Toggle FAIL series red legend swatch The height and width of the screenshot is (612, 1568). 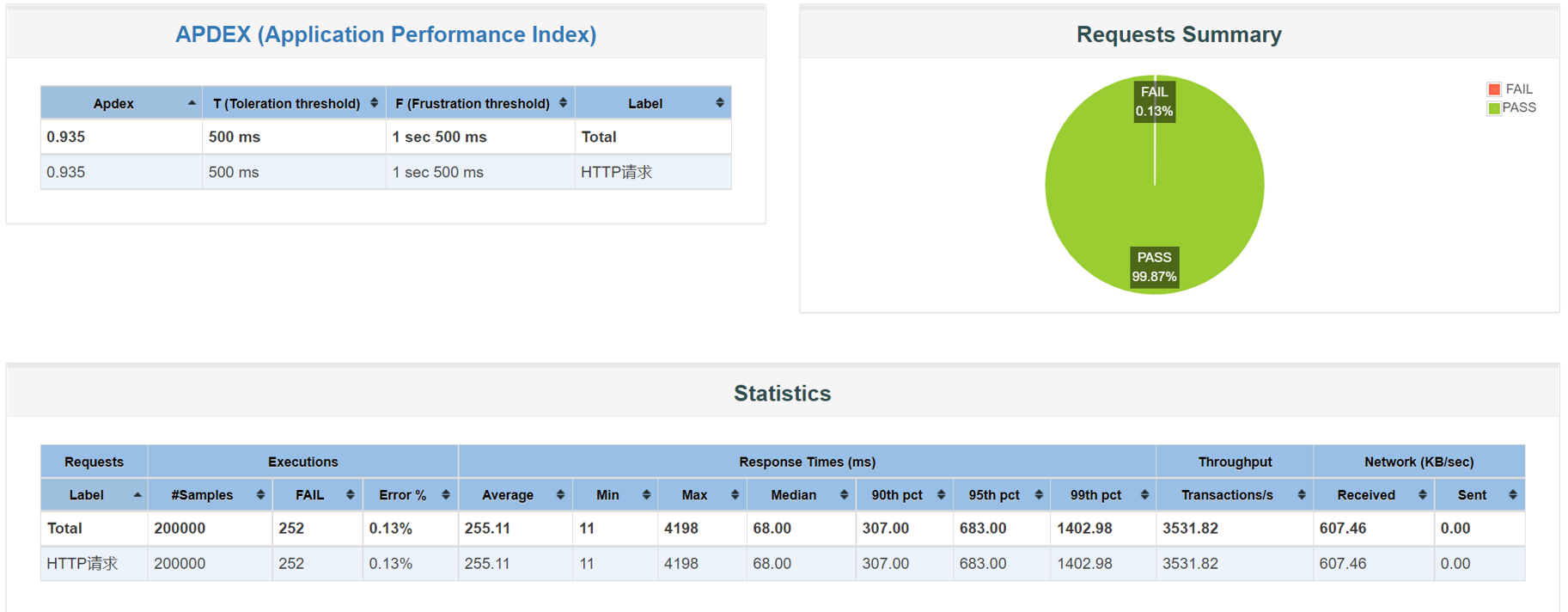tap(1494, 89)
